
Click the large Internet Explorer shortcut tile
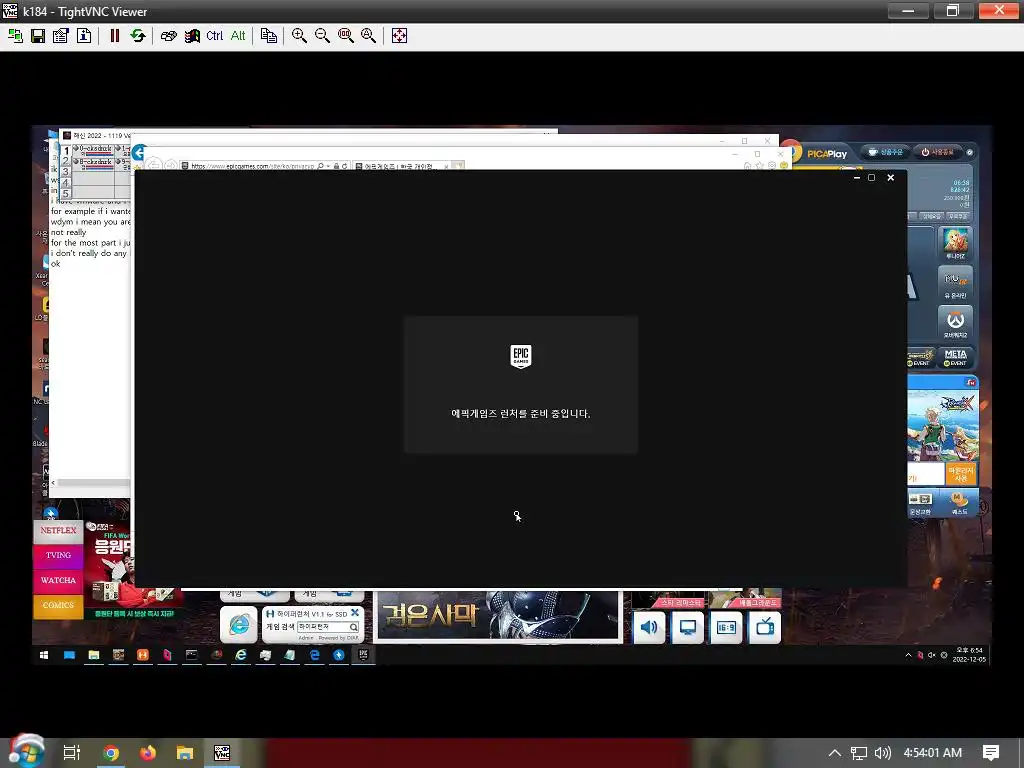(238, 625)
